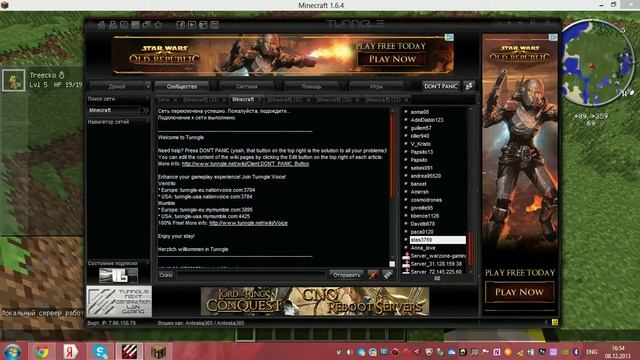Image resolution: width=640 pixels, height=360 pixels.
Task: Open Minecraft from the taskbar
Action: click(158, 351)
